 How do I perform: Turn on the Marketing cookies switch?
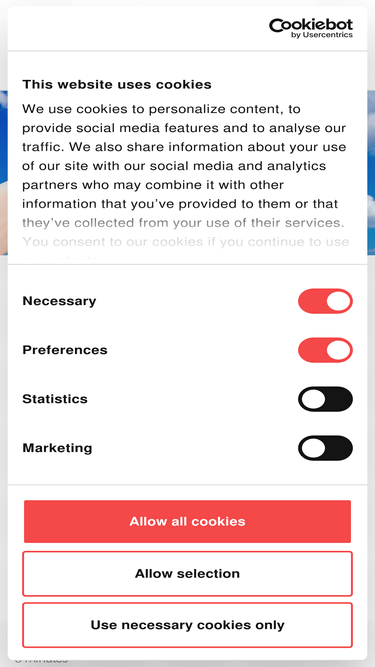pyautogui.click(x=325, y=448)
